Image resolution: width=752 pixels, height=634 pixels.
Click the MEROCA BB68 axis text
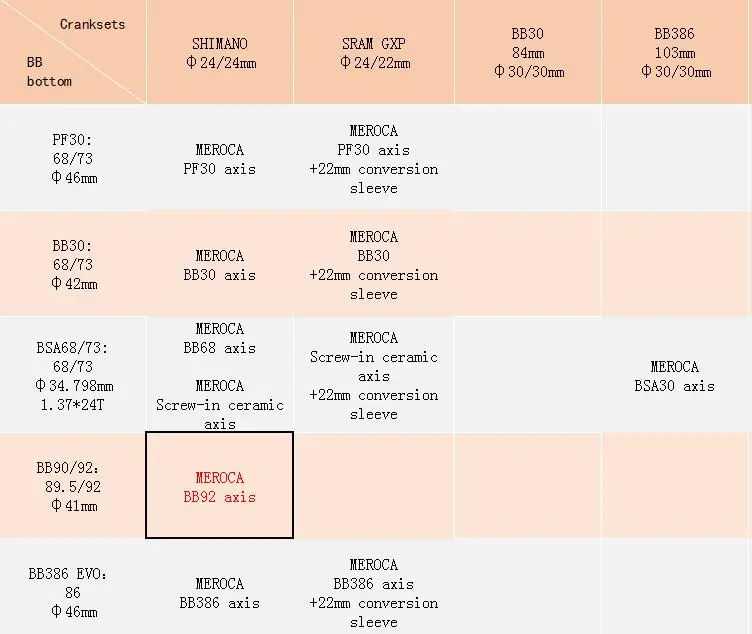click(x=220, y=338)
